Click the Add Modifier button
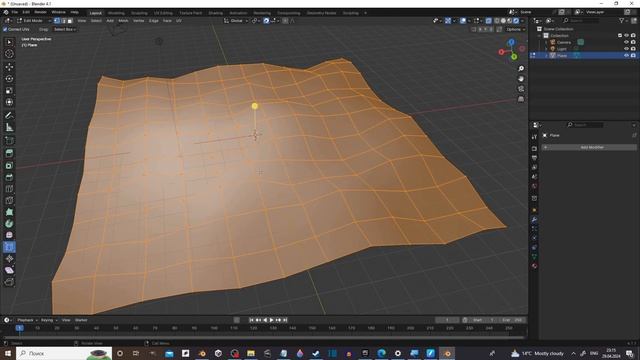The height and width of the screenshot is (360, 640). tap(589, 147)
